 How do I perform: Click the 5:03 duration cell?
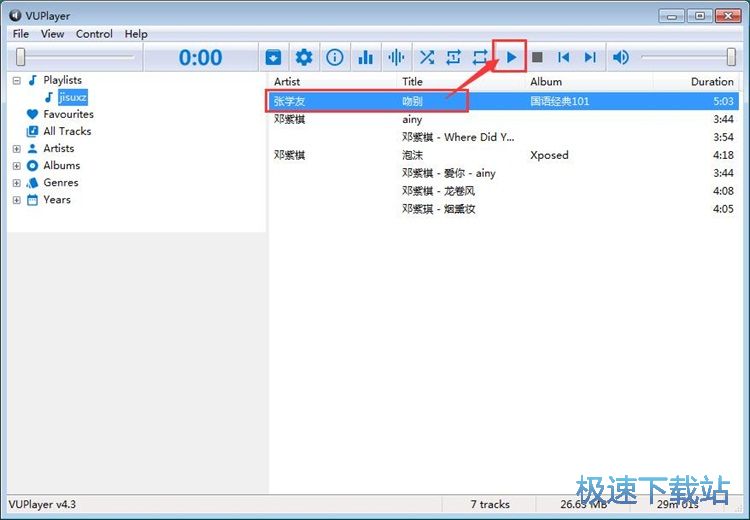click(723, 101)
